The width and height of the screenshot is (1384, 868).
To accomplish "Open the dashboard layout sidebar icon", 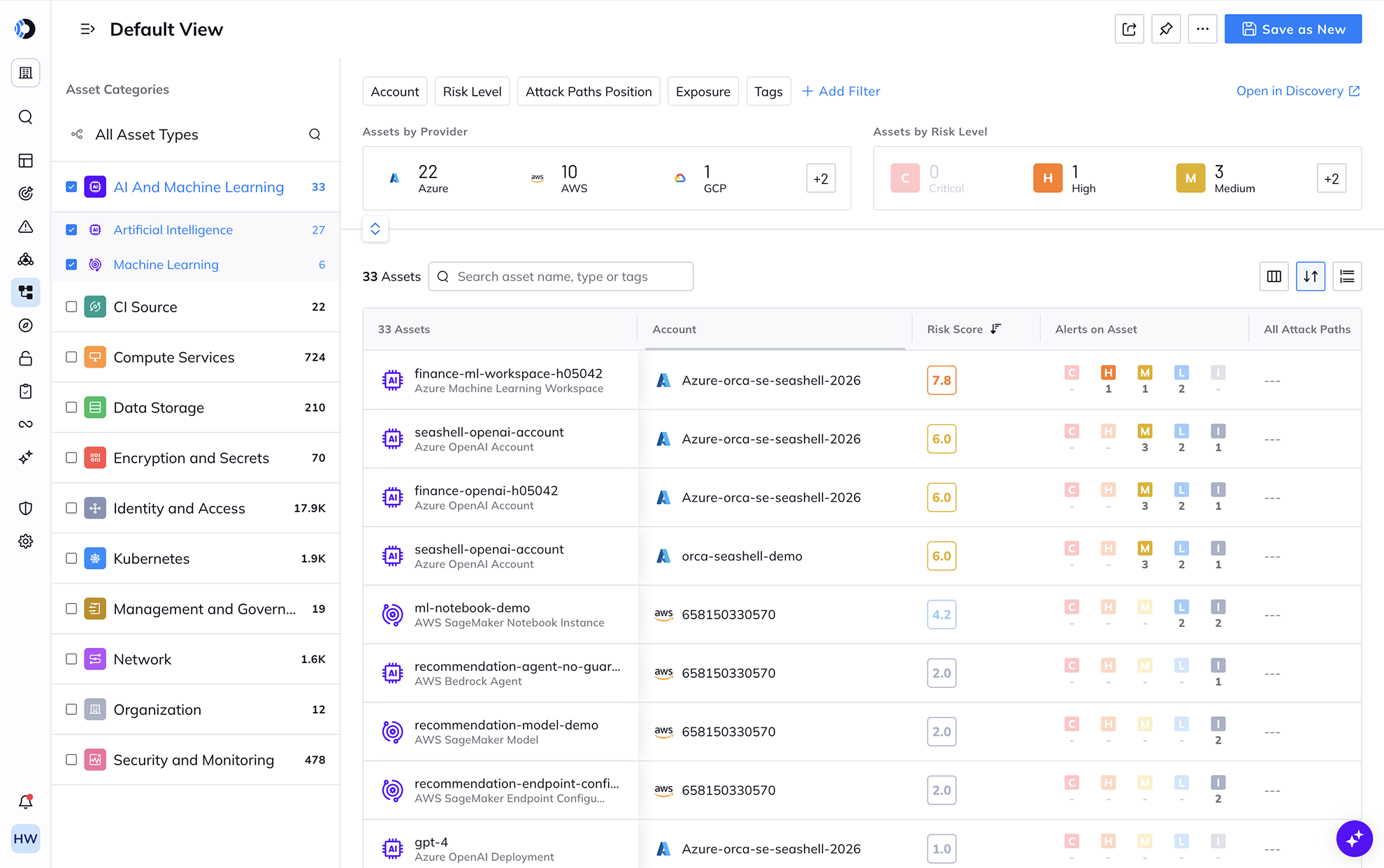I will click(x=25, y=161).
